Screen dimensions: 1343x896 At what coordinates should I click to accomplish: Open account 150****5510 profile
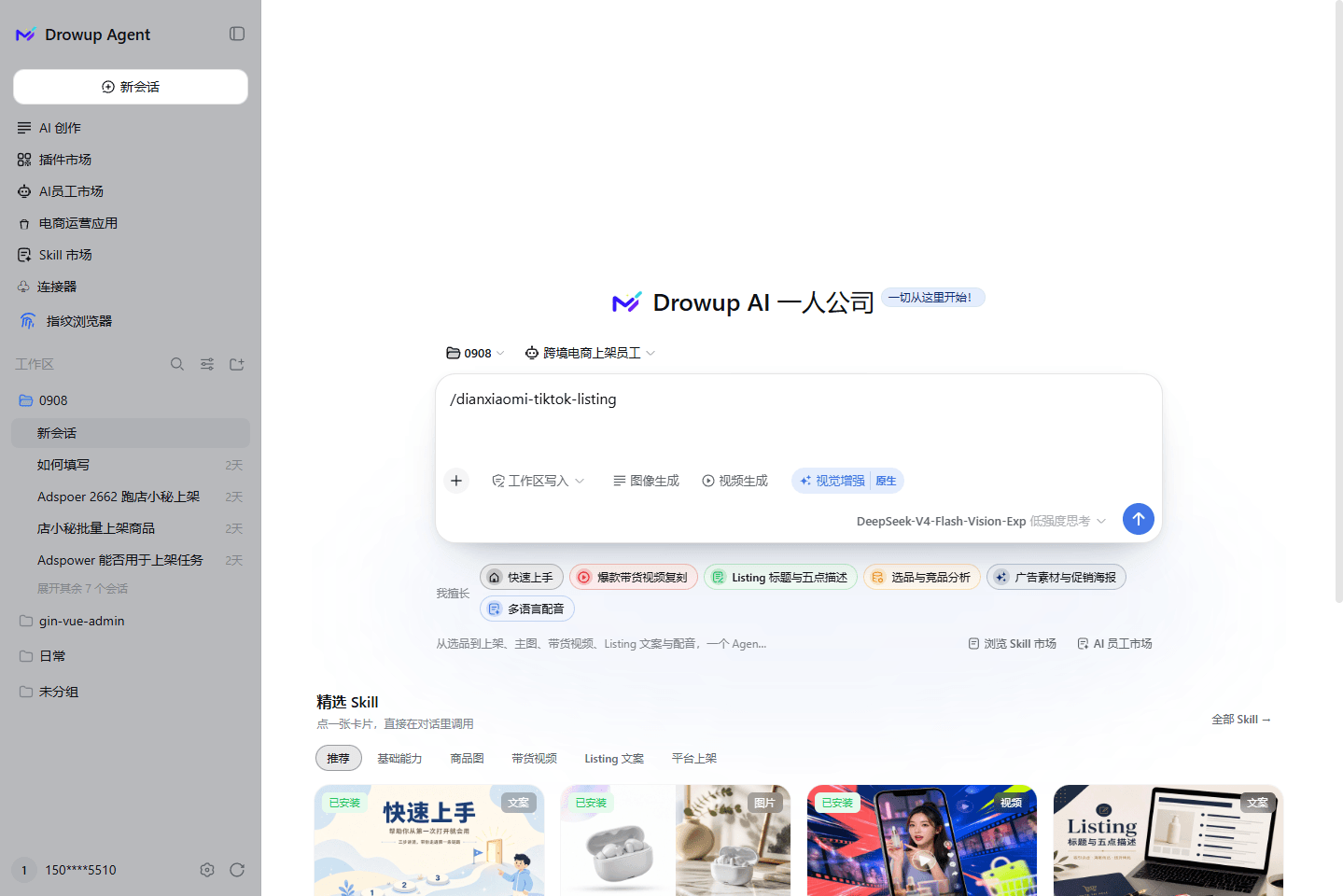click(65, 870)
